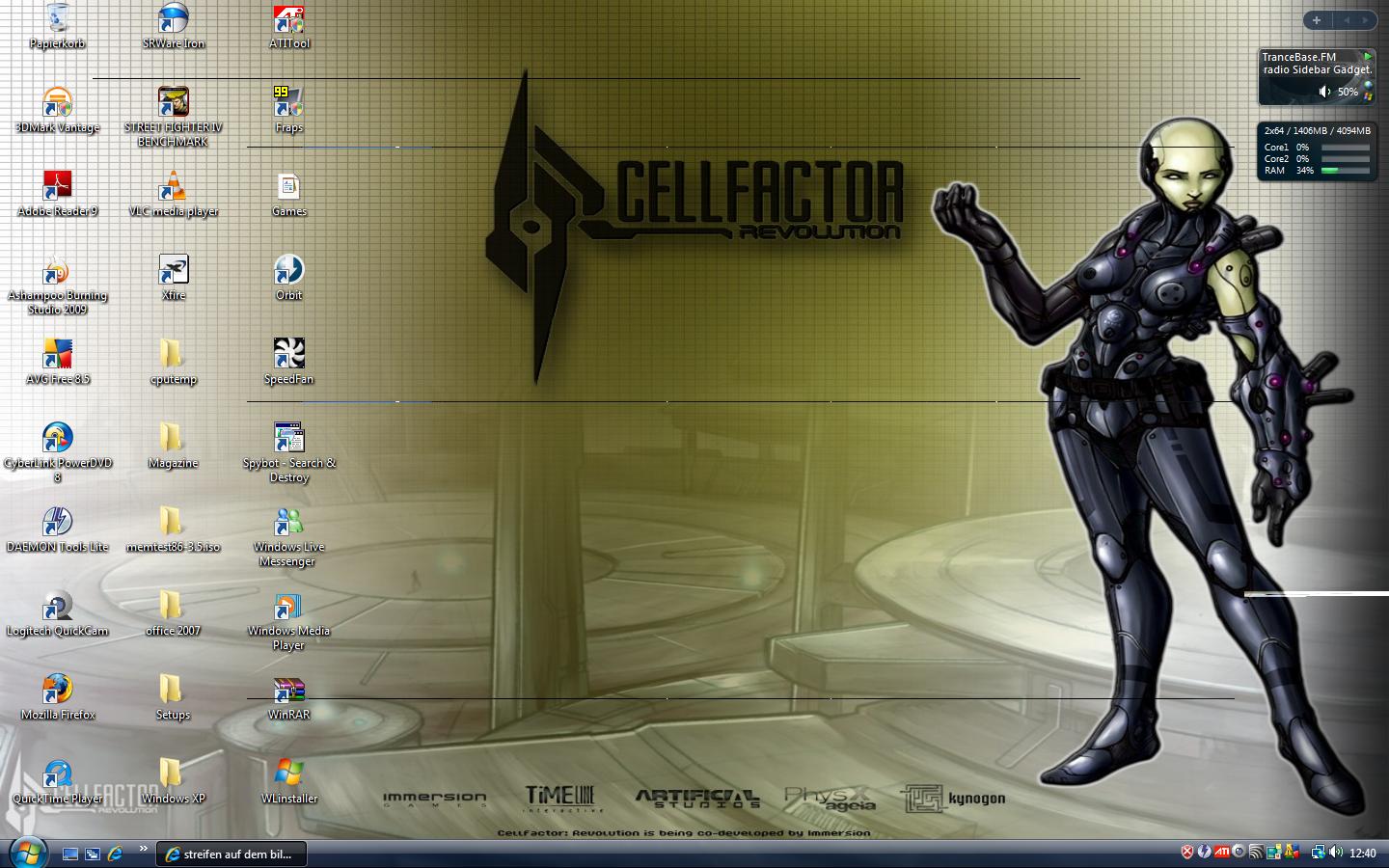Select the Windows XP folder
This screenshot has width=1389, height=868.
tap(174, 781)
